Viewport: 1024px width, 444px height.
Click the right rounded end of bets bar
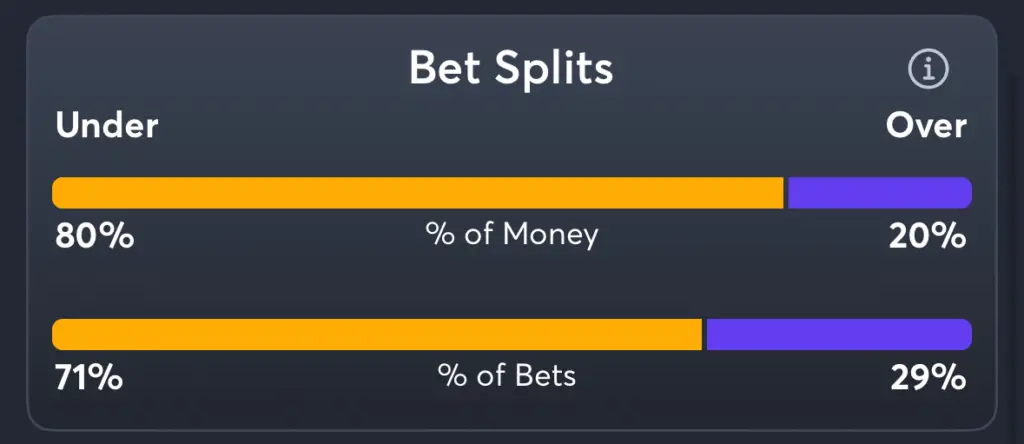pyautogui.click(x=964, y=334)
